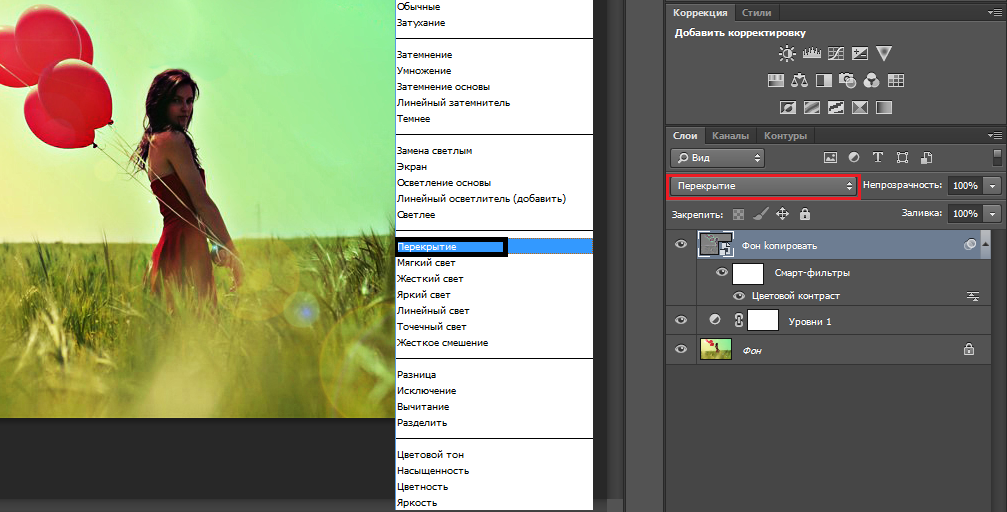Switch to the Каналы tab
Screen dimensions: 1007x512
(x=730, y=136)
